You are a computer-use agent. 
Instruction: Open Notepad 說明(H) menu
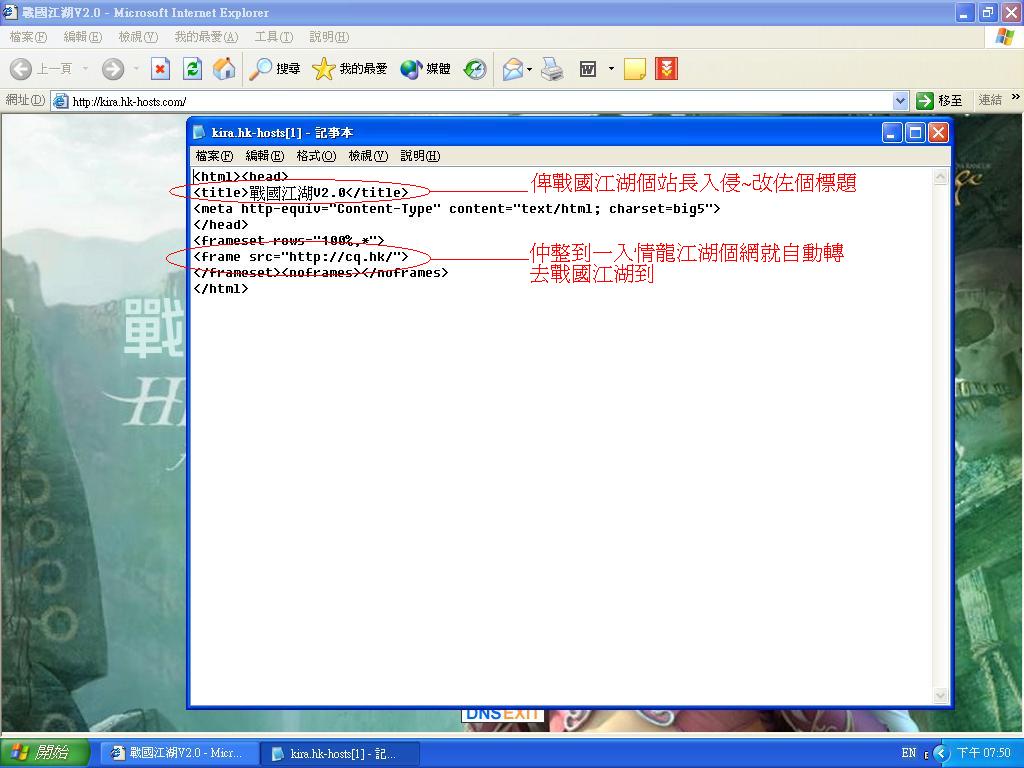[420, 156]
